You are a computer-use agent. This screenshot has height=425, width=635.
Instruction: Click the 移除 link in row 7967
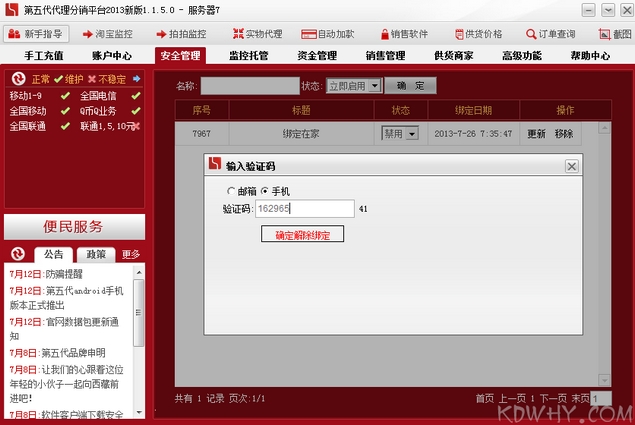tap(564, 133)
